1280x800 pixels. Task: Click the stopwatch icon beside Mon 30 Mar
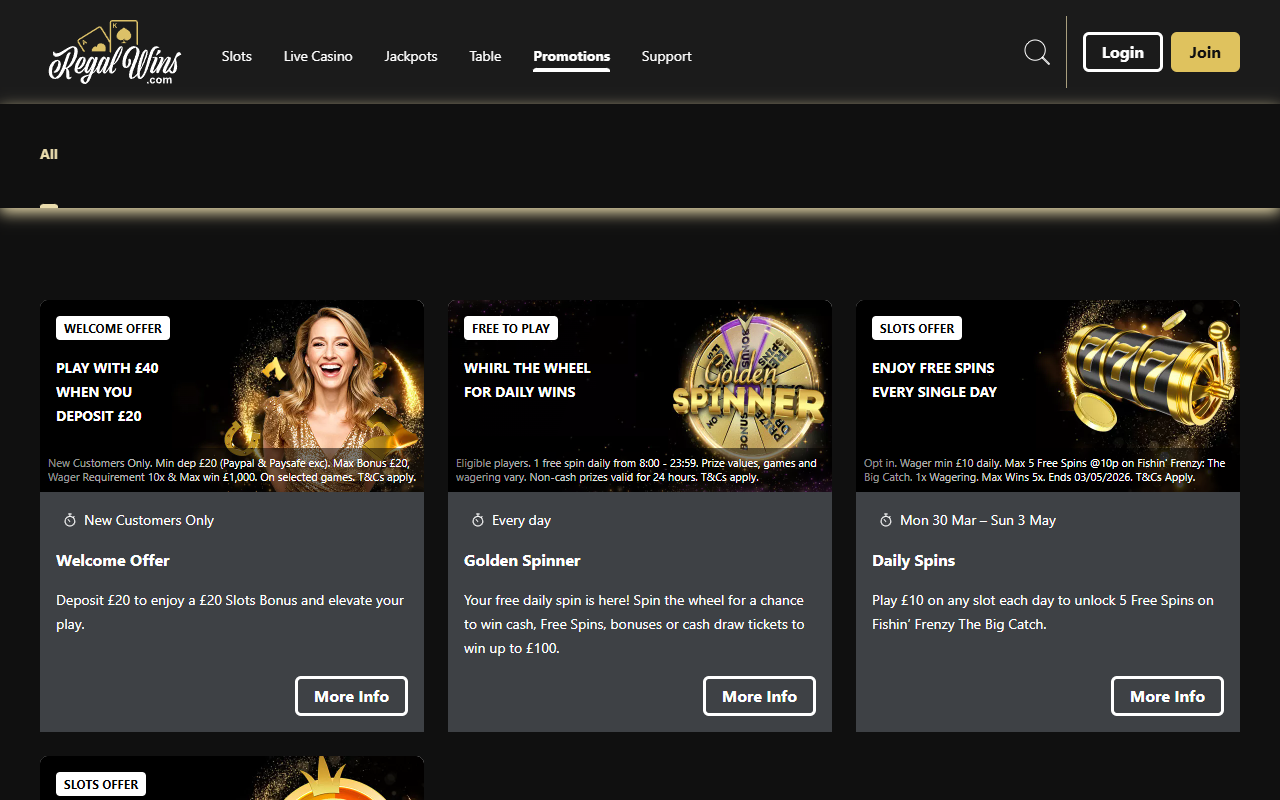886,520
